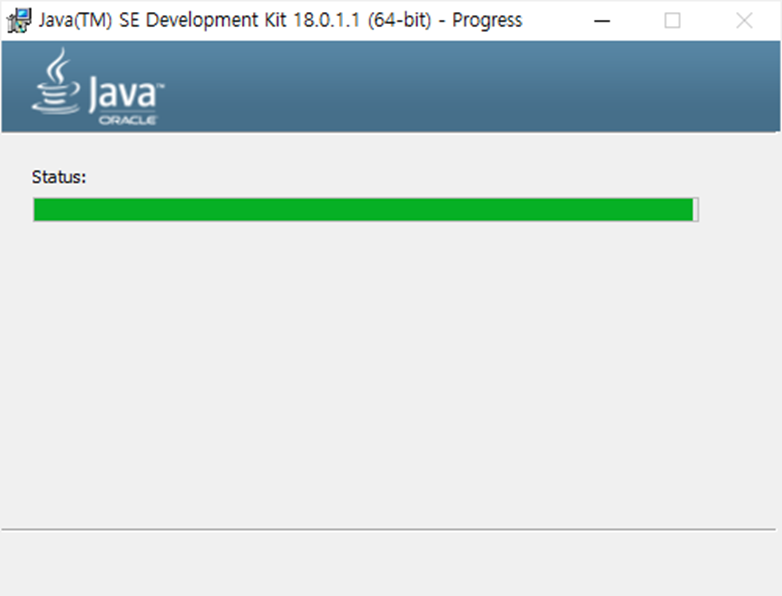Minimize the Java installer window
Screen dimensions: 782x596
[602, 21]
